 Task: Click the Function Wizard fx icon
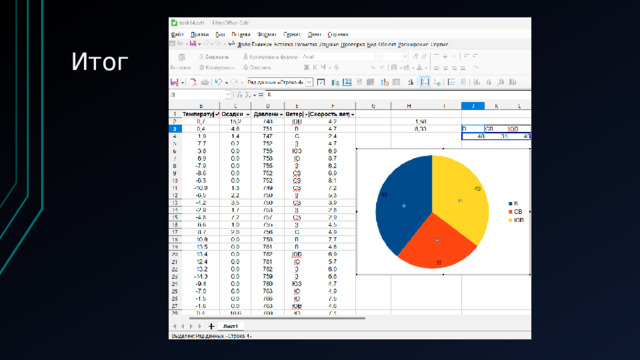[240, 95]
